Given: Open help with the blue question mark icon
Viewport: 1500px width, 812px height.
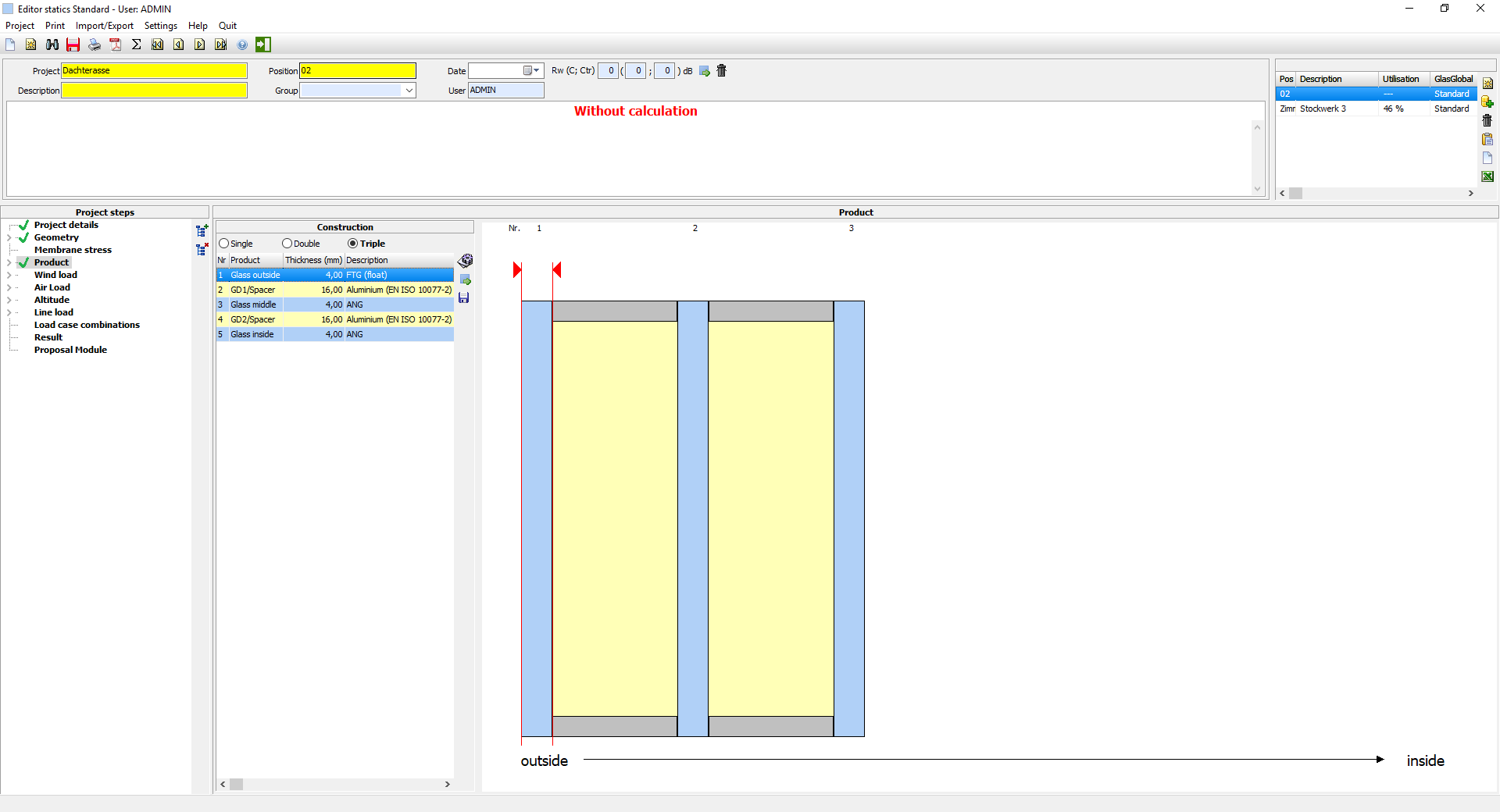Looking at the screenshot, I should coord(242,45).
